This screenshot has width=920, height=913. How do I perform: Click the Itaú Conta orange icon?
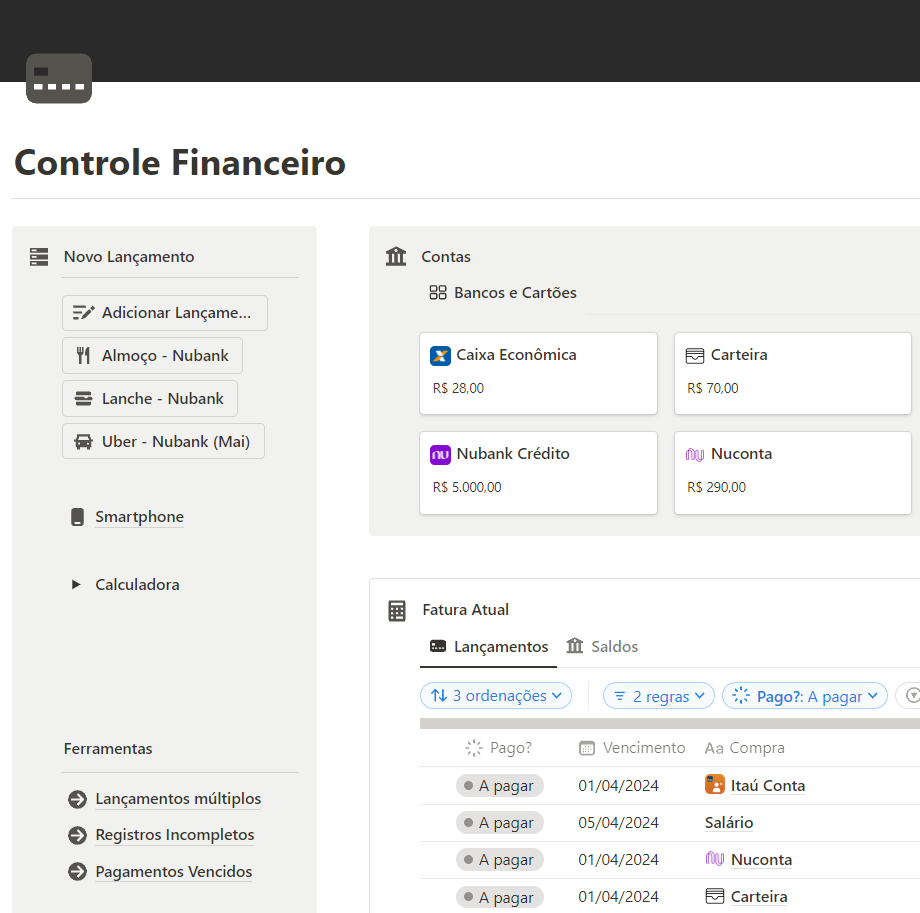click(714, 785)
